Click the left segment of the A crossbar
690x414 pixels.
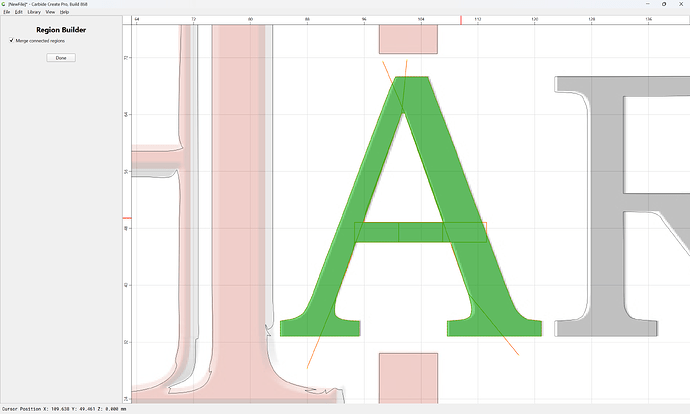pyautogui.click(x=377, y=232)
